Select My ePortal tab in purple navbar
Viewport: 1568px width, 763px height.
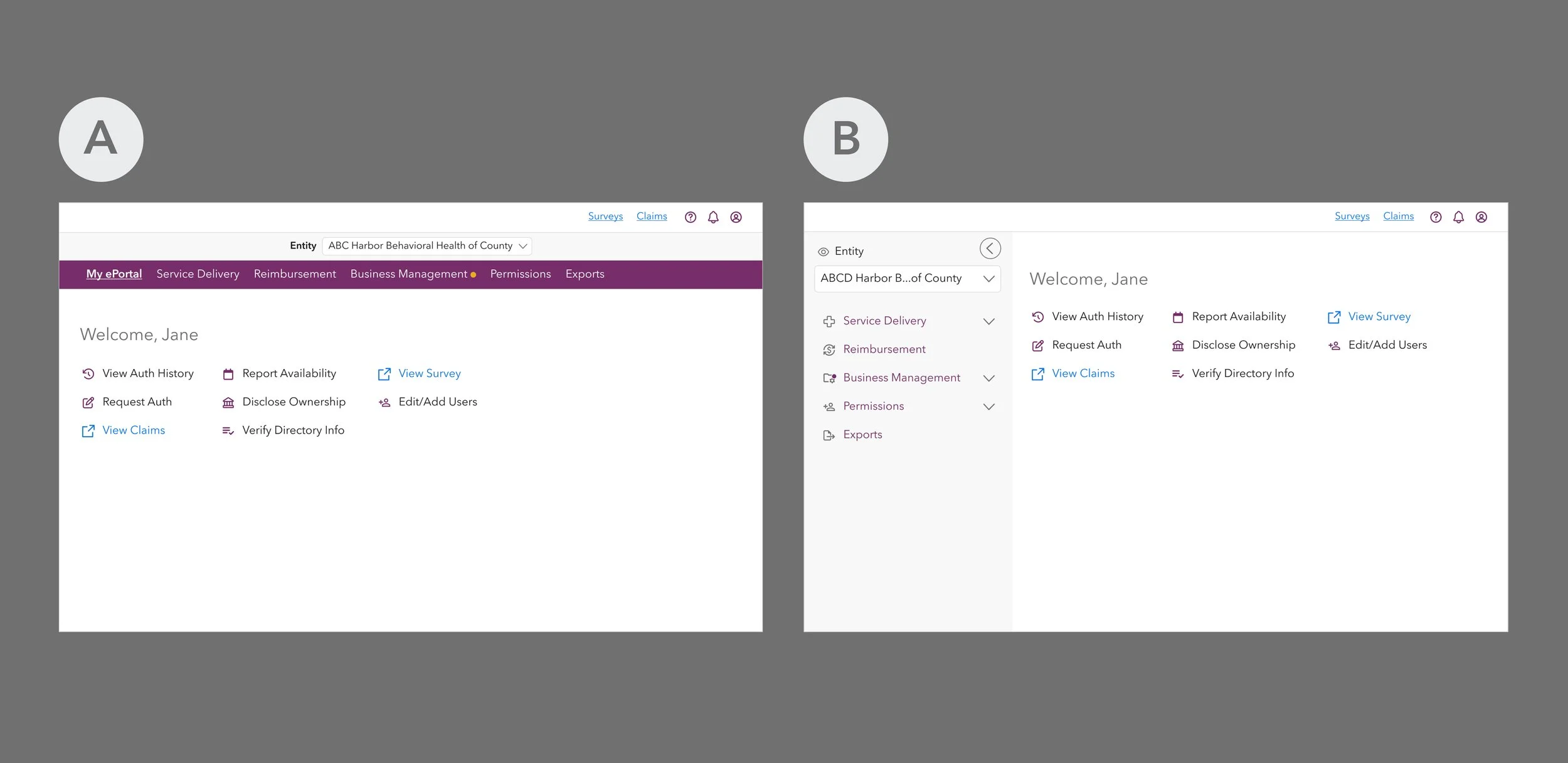[114, 274]
